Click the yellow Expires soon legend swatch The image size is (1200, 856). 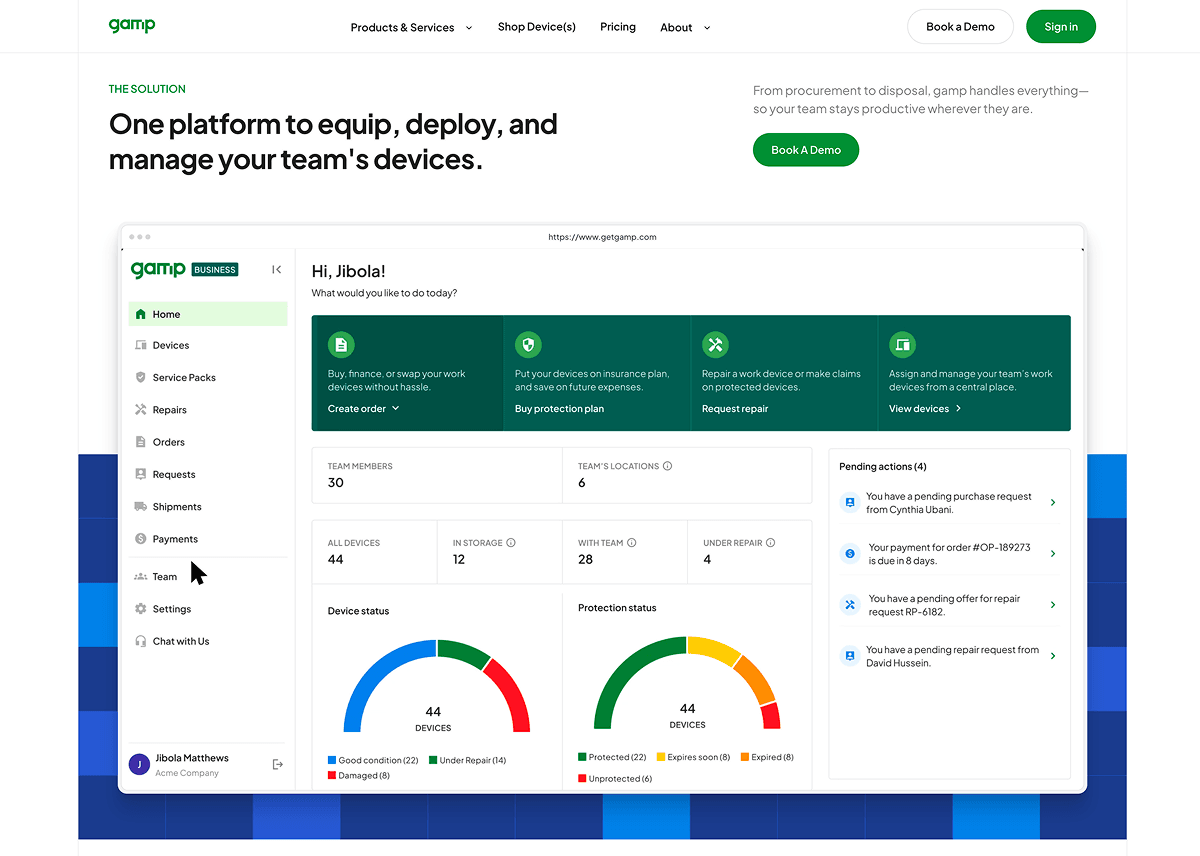(x=661, y=757)
